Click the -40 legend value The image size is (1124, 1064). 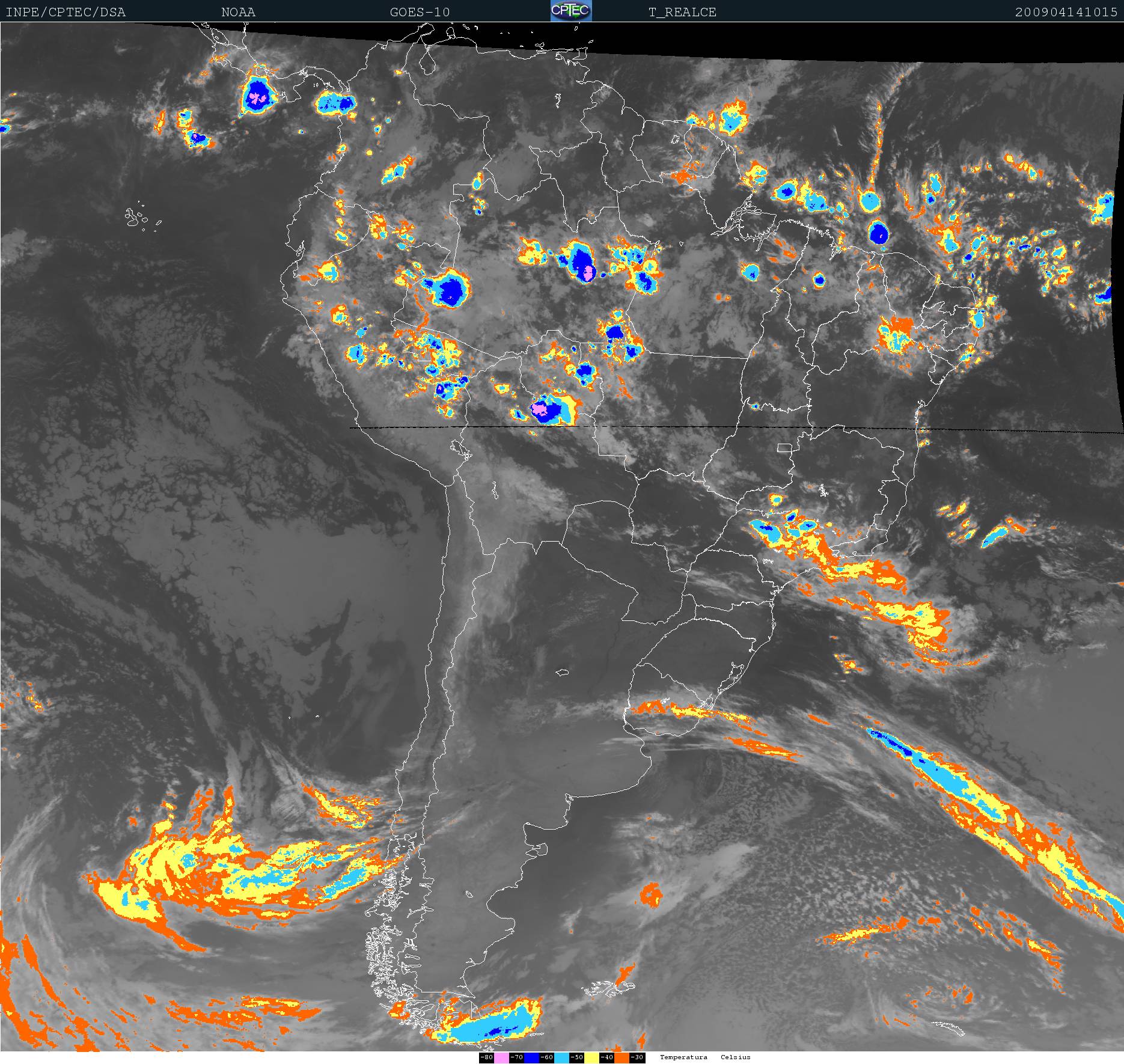(x=606, y=1057)
